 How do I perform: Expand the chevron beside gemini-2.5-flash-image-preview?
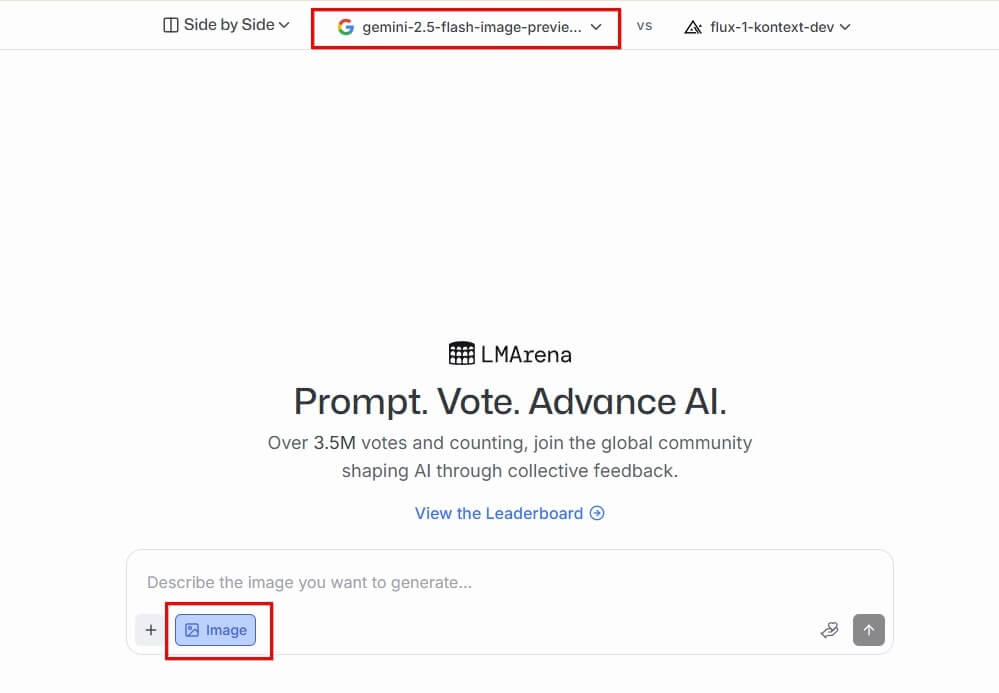[x=596, y=27]
